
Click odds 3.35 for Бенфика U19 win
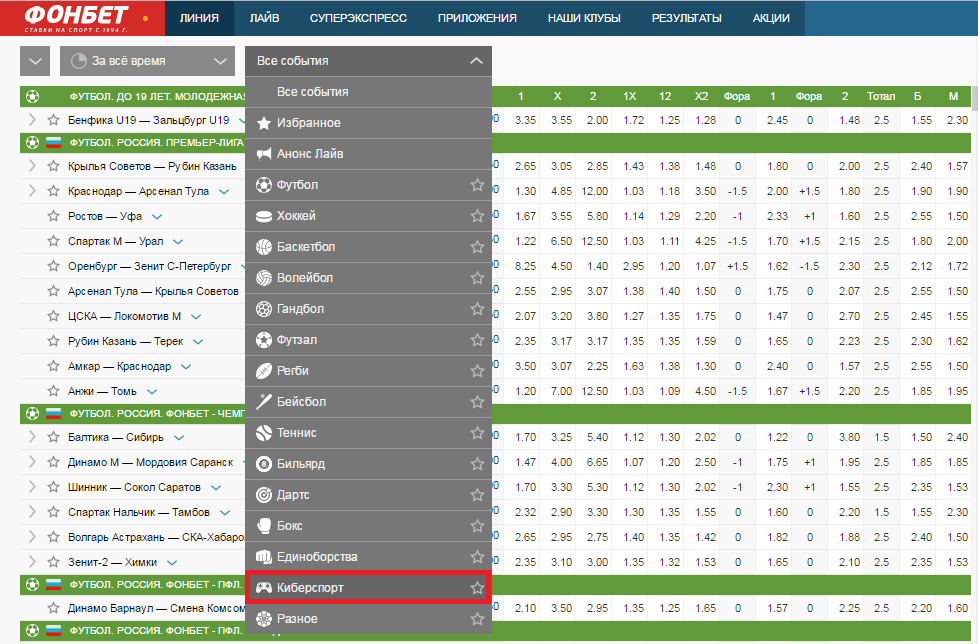pos(525,120)
